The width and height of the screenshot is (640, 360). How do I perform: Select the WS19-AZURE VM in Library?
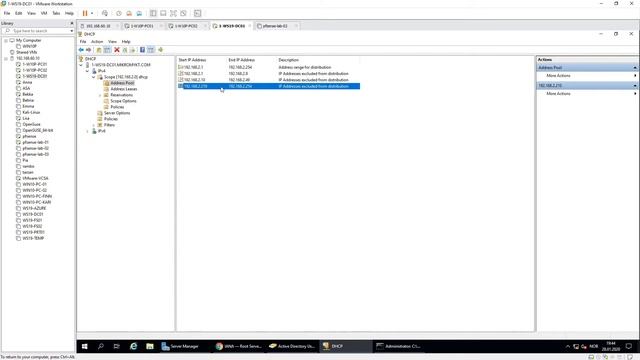34,208
